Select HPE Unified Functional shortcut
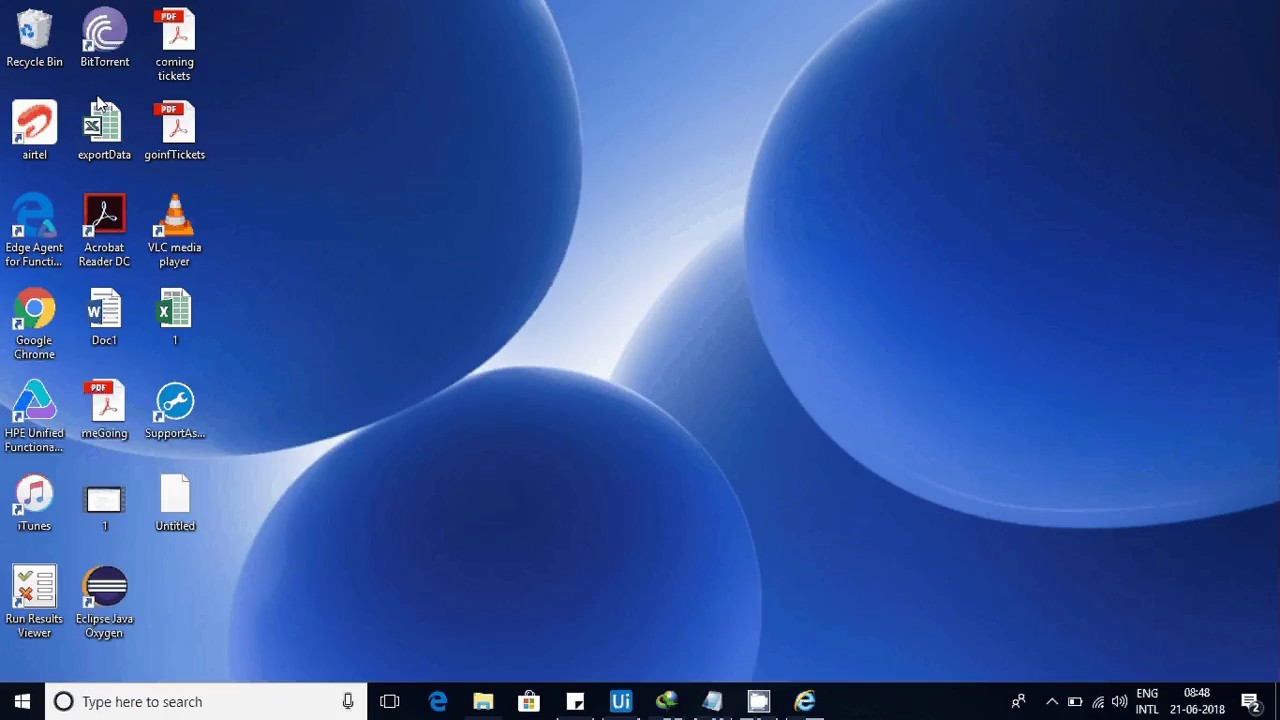Image resolution: width=1280 pixels, height=720 pixels. [34, 417]
